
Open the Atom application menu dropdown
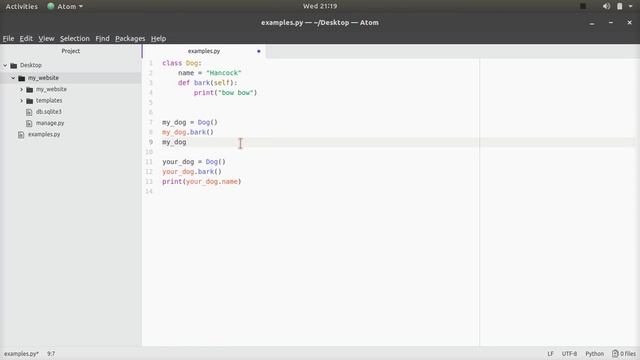point(65,6)
